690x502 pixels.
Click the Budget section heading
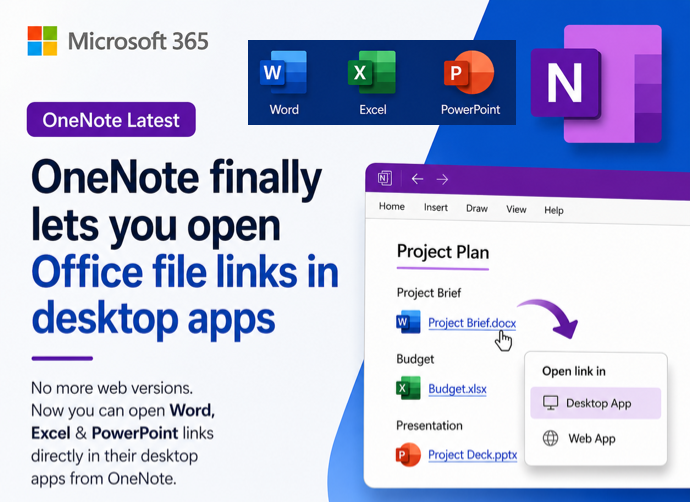[x=415, y=359]
